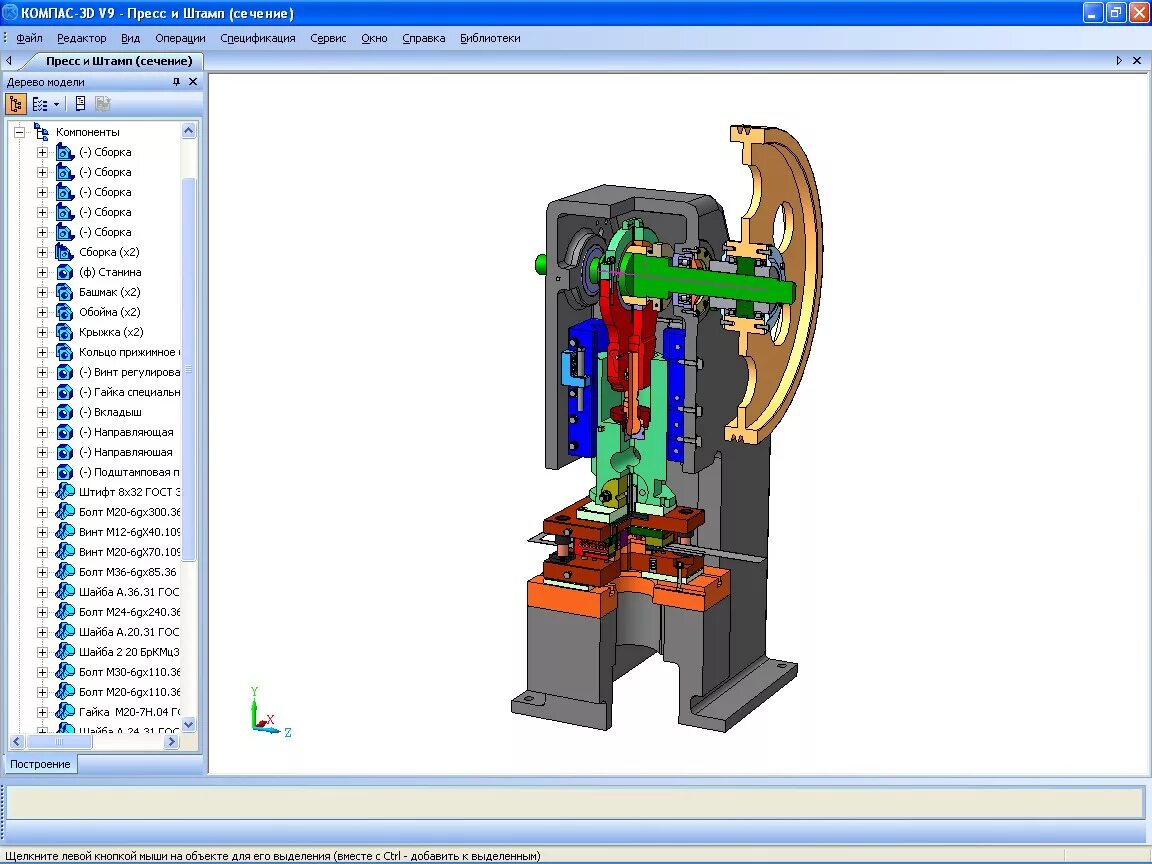The height and width of the screenshot is (864, 1152).
Task: Select Болт М36-6gx85.36 tree item
Action: (x=128, y=572)
